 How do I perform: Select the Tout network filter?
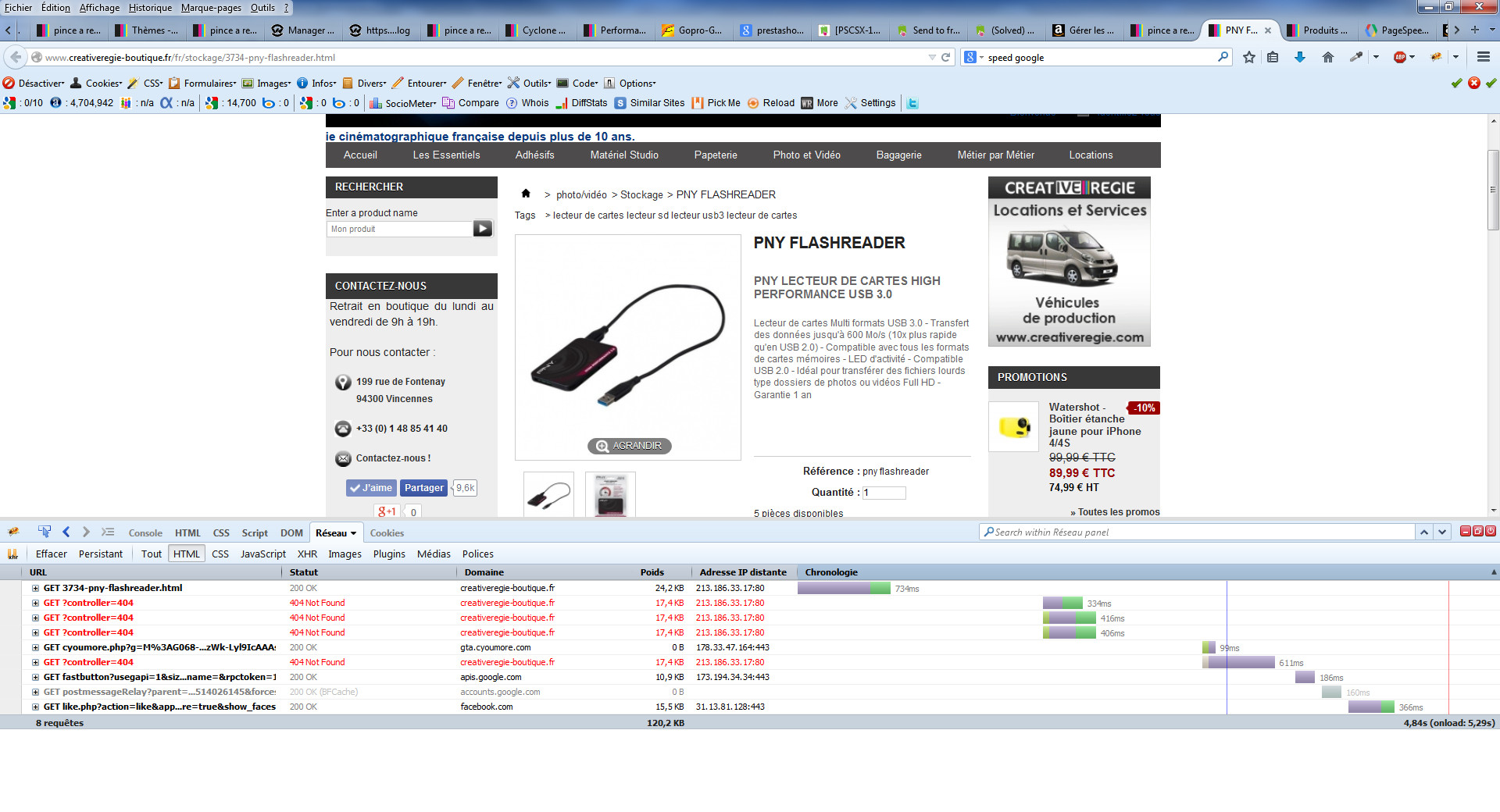(x=152, y=554)
